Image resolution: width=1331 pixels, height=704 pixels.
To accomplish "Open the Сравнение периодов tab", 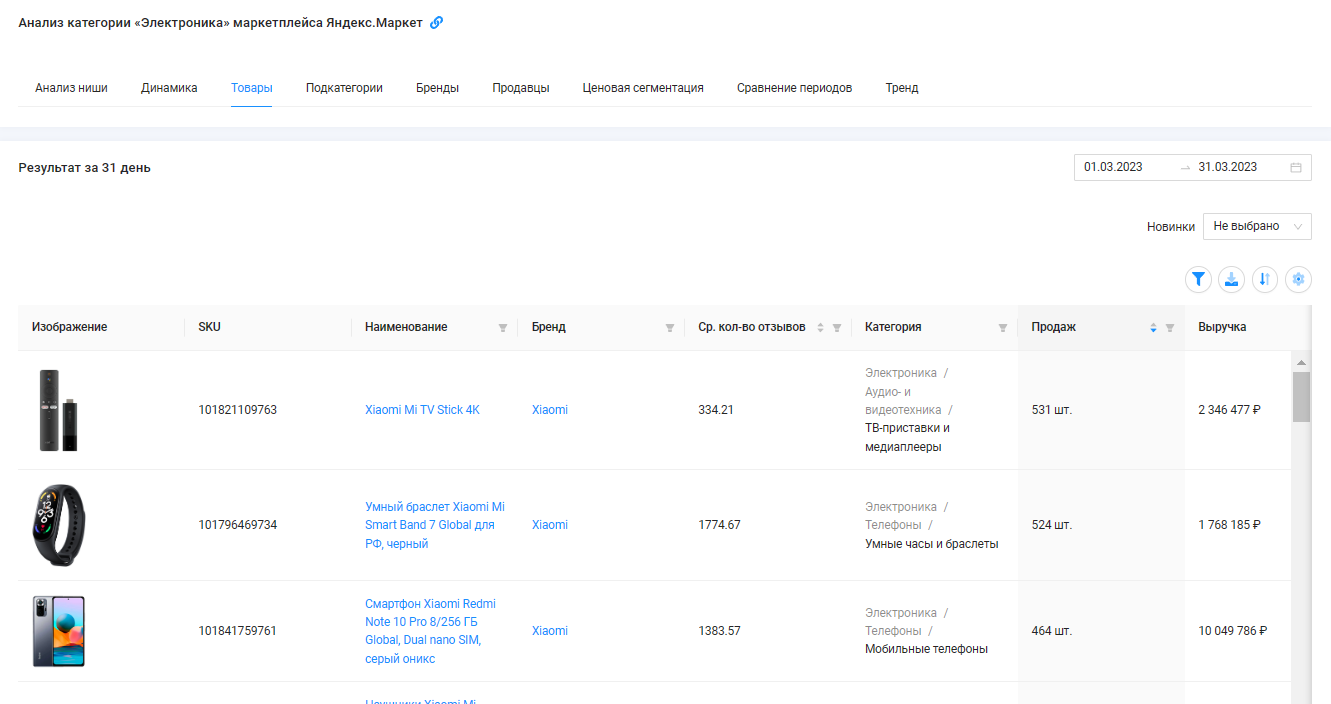I will click(x=794, y=88).
